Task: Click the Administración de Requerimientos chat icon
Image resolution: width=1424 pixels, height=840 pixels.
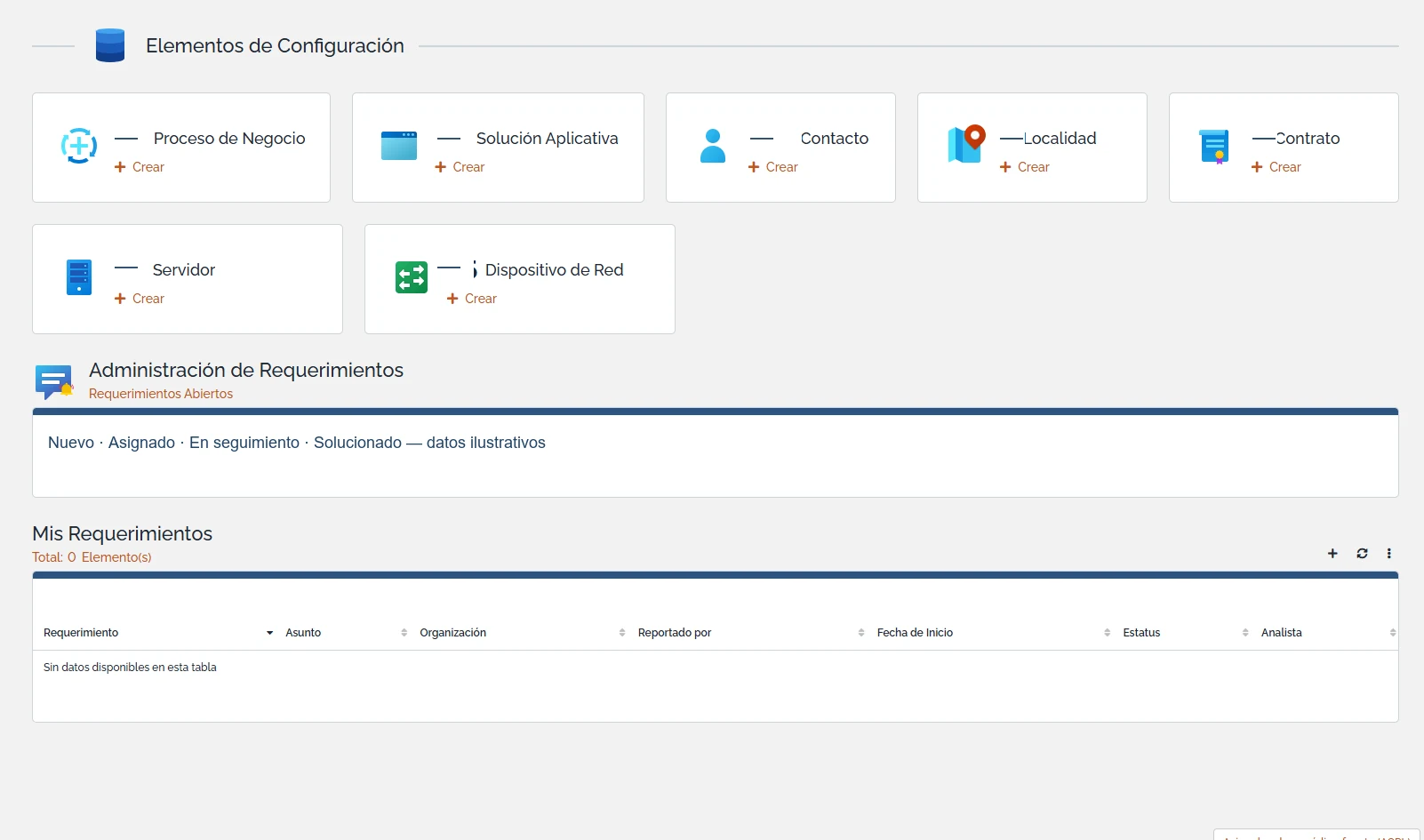Action: pyautogui.click(x=54, y=381)
